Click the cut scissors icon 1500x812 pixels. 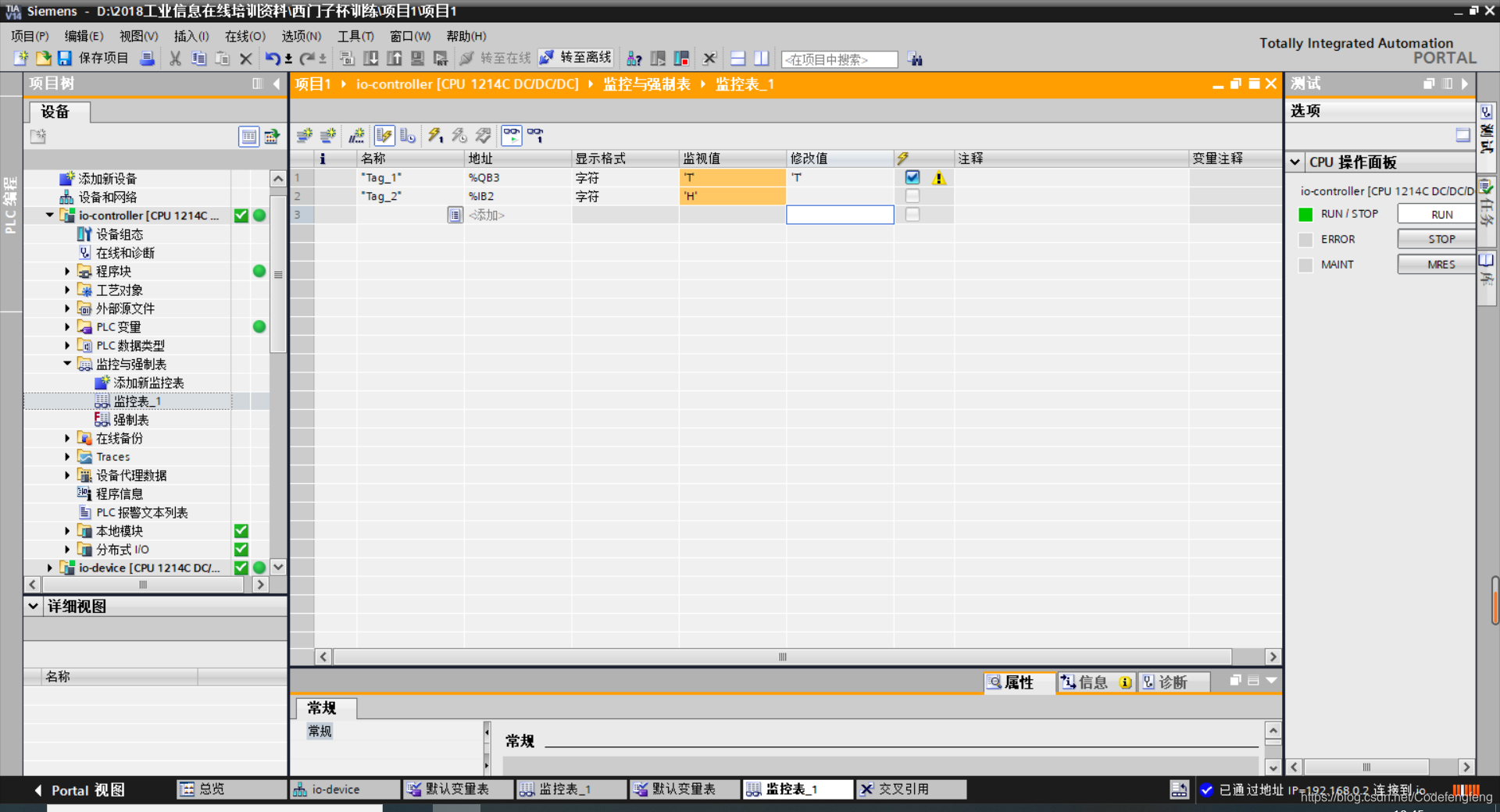(175, 59)
